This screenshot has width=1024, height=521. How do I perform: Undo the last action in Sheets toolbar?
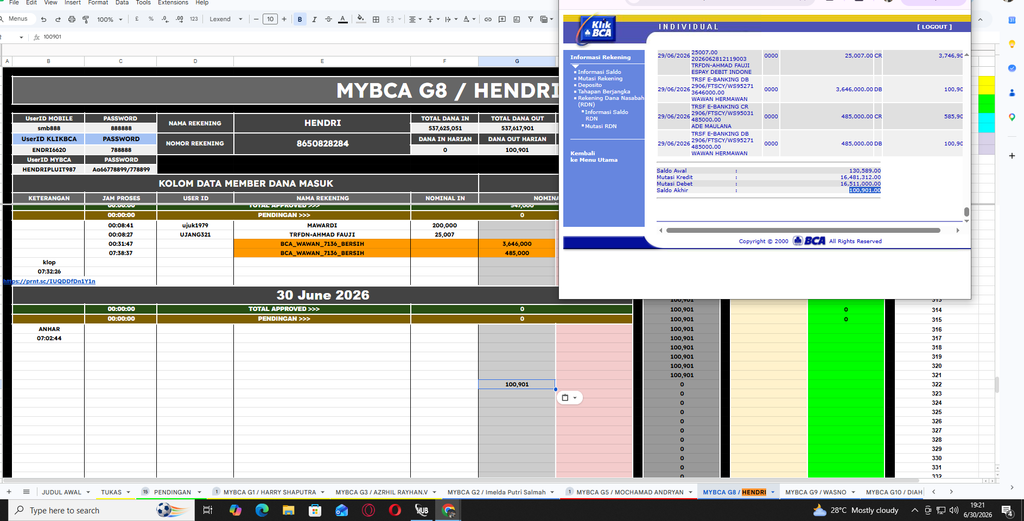(x=44, y=20)
